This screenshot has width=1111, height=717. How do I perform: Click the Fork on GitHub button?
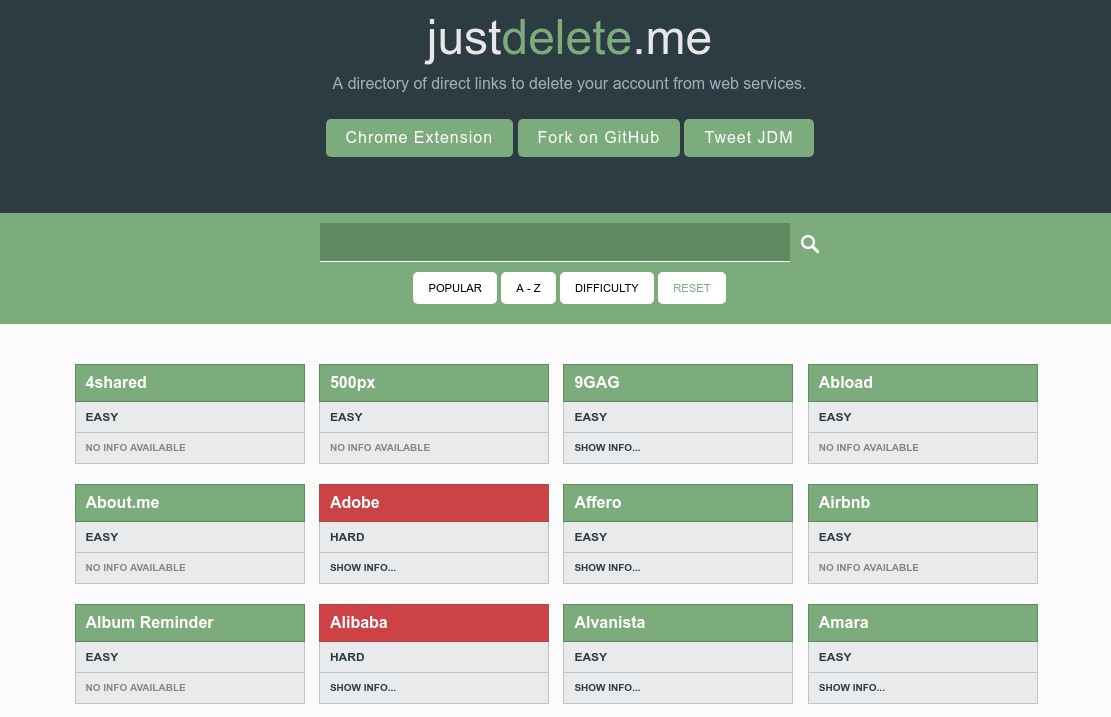pos(598,137)
